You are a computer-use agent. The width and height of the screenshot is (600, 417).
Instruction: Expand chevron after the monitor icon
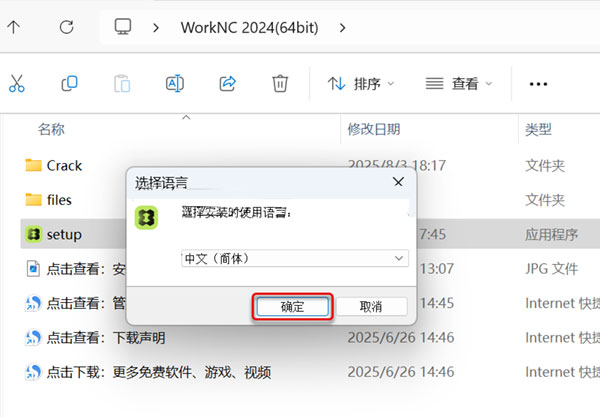pyautogui.click(x=156, y=28)
